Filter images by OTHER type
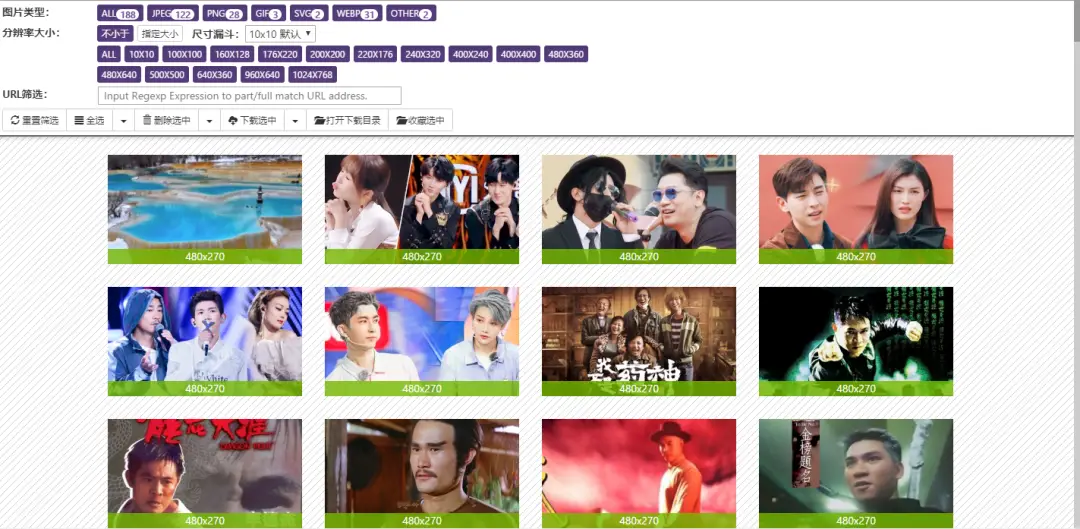This screenshot has width=1080, height=529. (x=411, y=13)
